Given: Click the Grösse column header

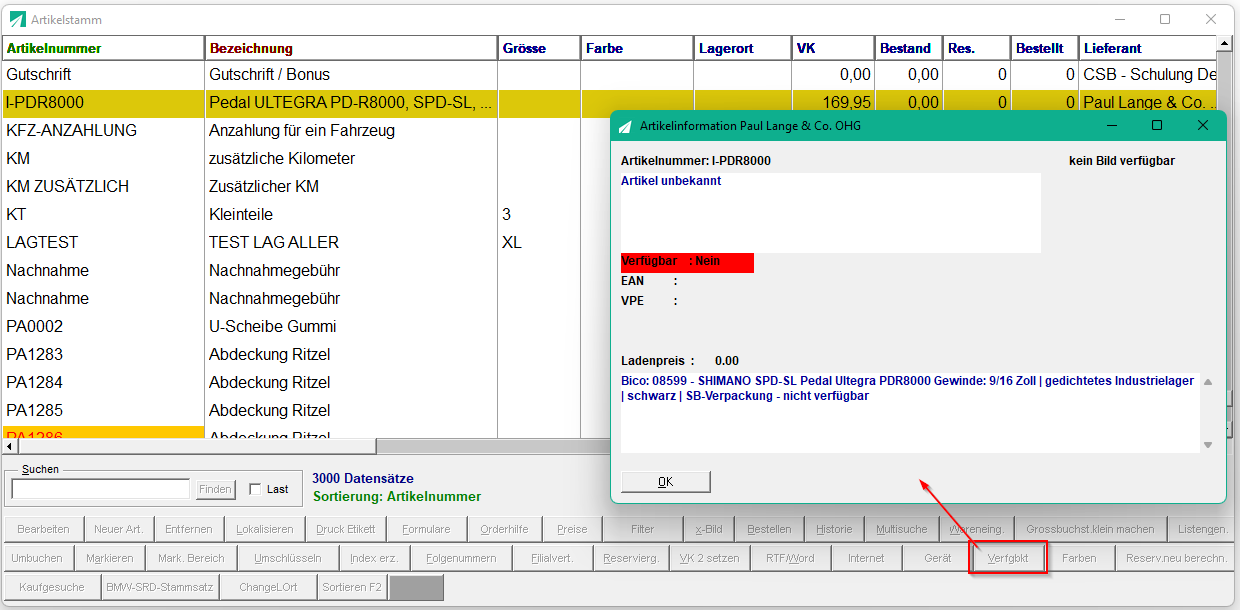Looking at the screenshot, I should pos(539,48).
